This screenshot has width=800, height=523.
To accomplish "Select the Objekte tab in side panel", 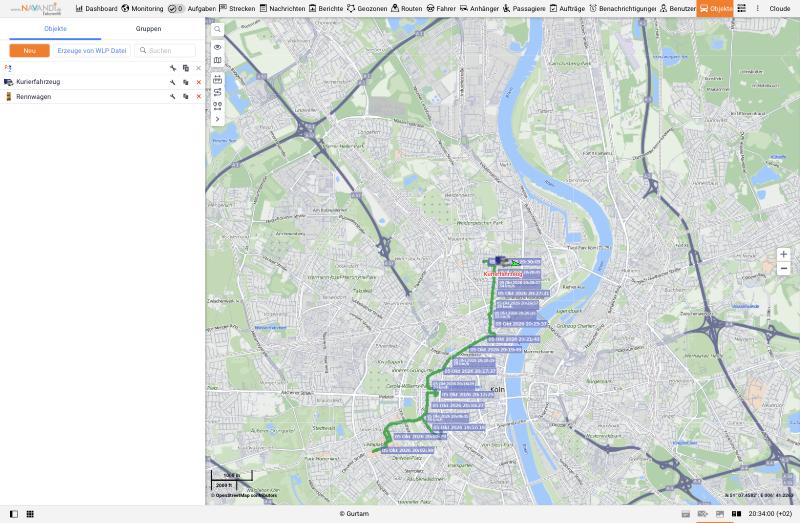I will click(x=55, y=29).
